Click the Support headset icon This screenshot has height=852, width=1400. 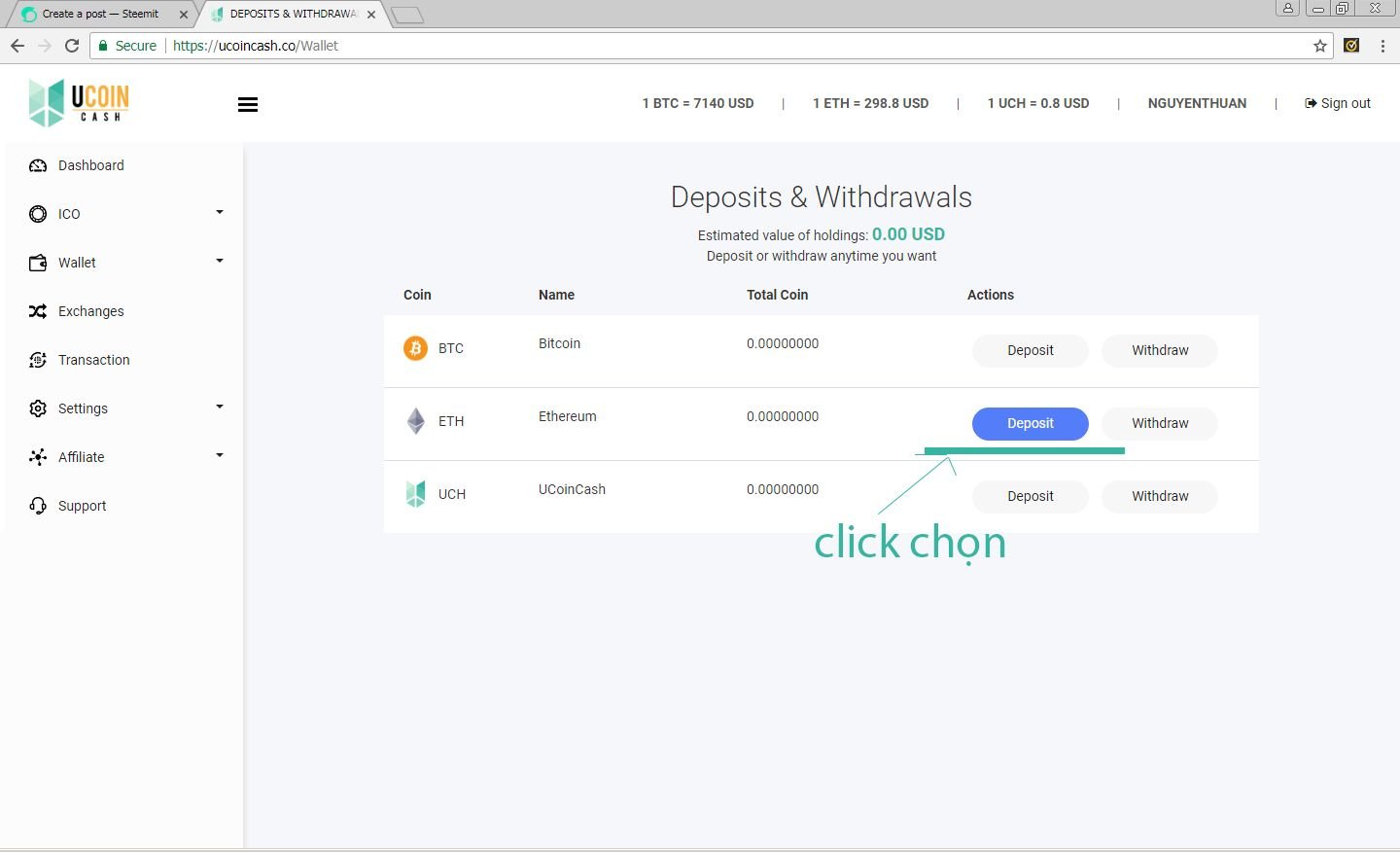38,506
